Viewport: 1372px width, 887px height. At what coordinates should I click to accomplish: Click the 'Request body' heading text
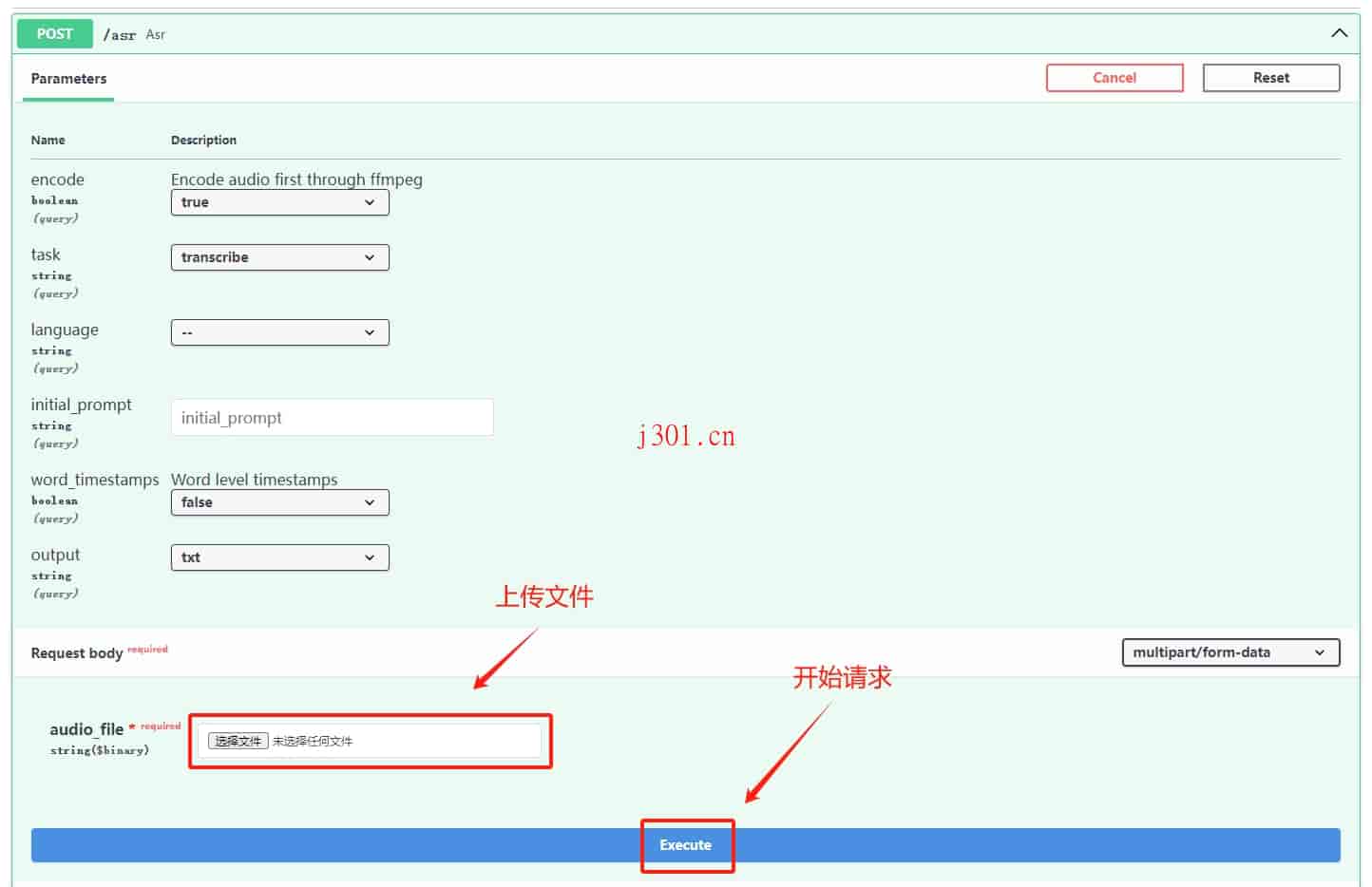[x=77, y=653]
